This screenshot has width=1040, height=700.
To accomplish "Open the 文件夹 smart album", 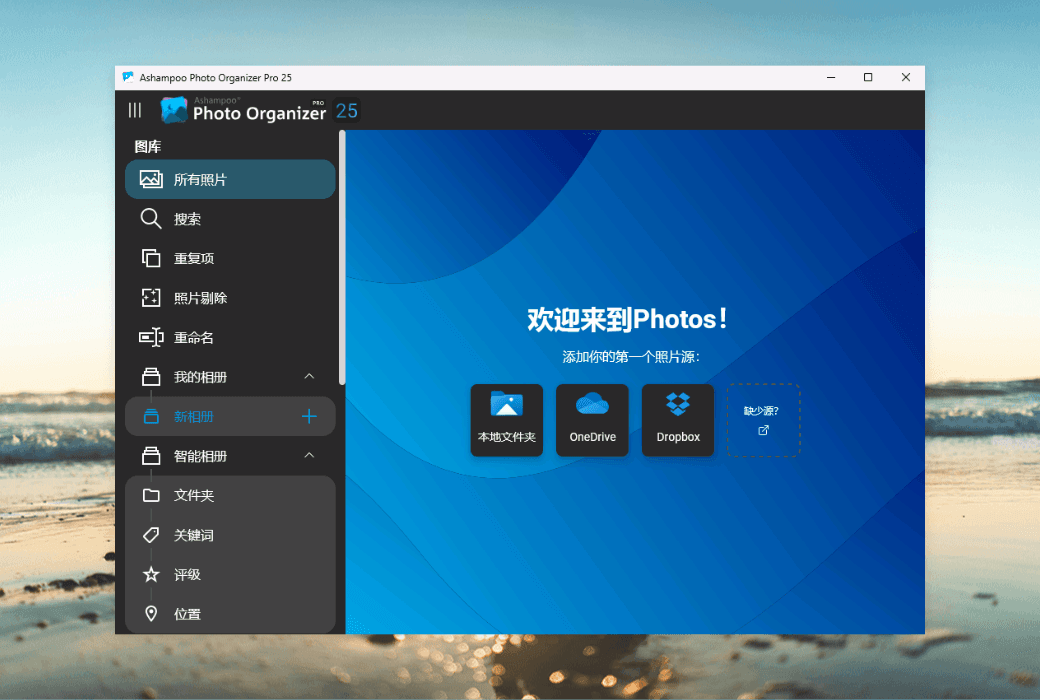I will 230,496.
